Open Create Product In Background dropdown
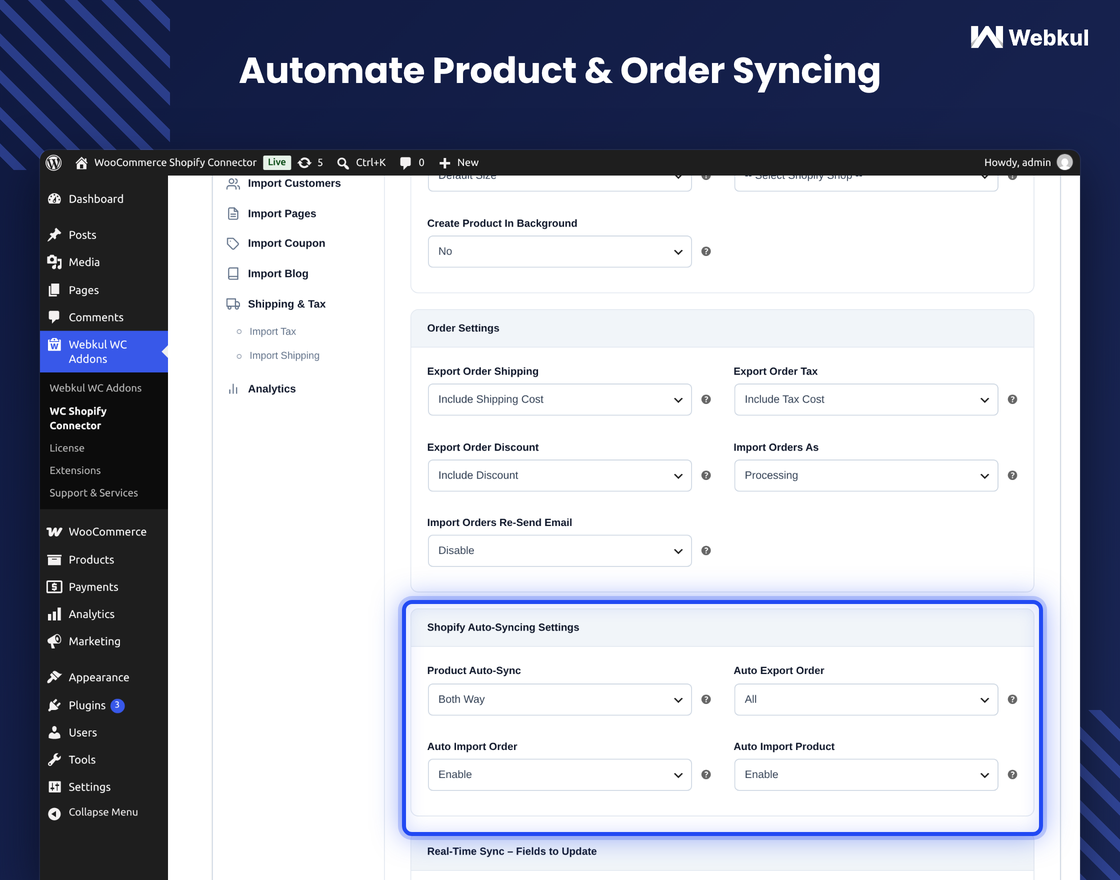 (x=559, y=251)
